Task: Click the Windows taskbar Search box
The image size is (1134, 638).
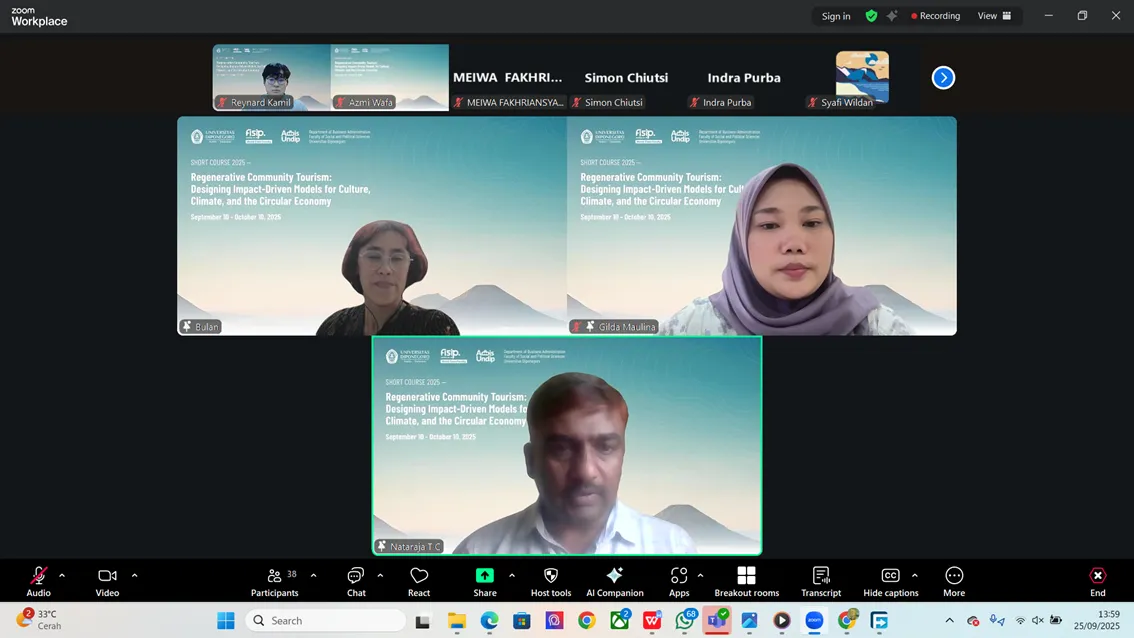Action: 326,621
